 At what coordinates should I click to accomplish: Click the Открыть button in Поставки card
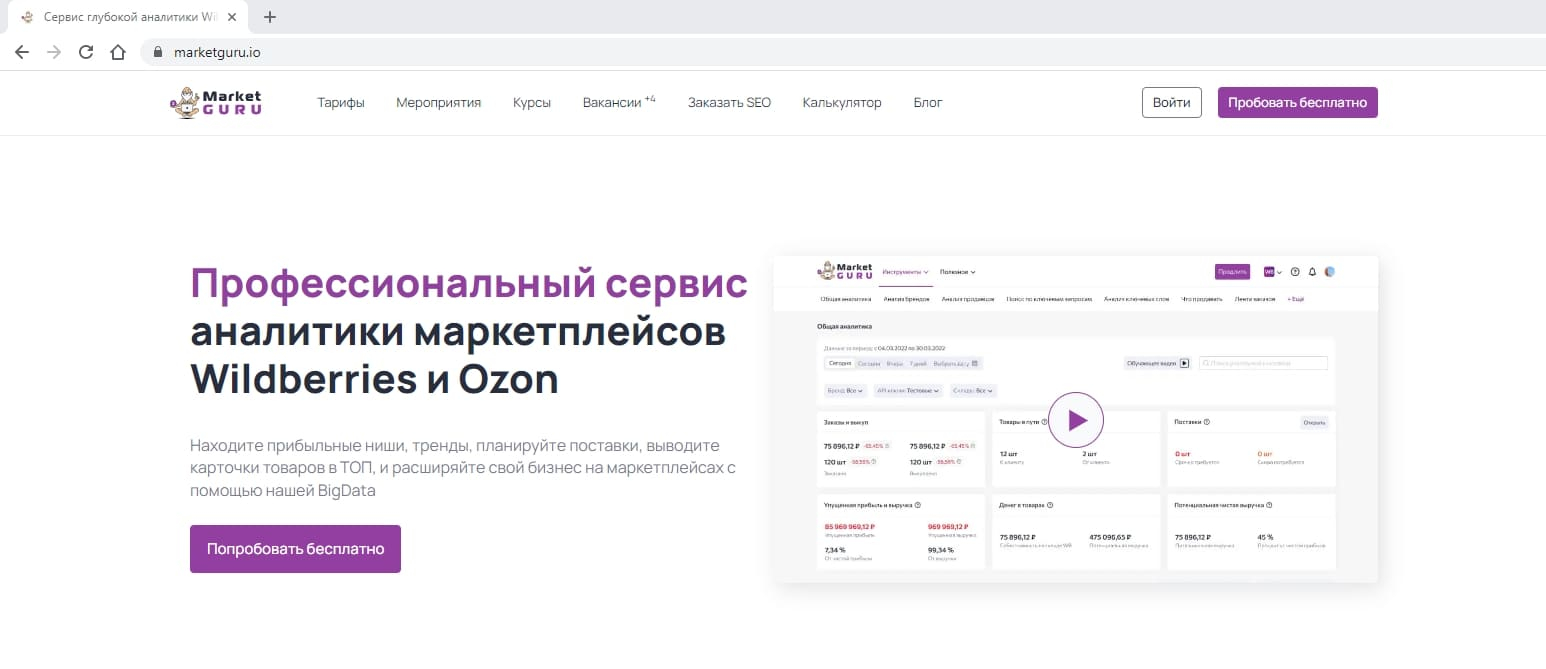click(1314, 422)
